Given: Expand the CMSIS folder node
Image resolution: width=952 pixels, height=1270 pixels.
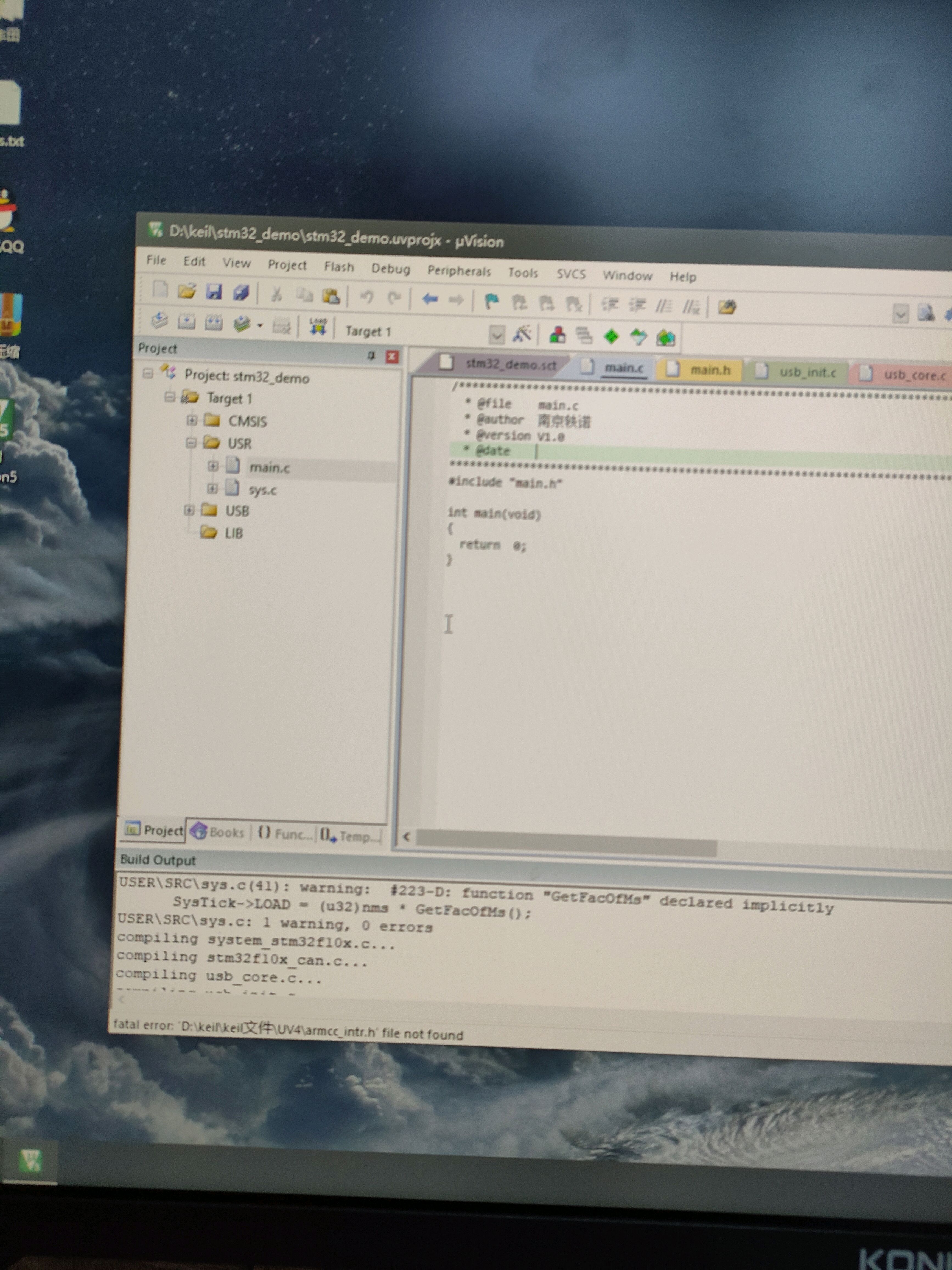Looking at the screenshot, I should point(192,421).
